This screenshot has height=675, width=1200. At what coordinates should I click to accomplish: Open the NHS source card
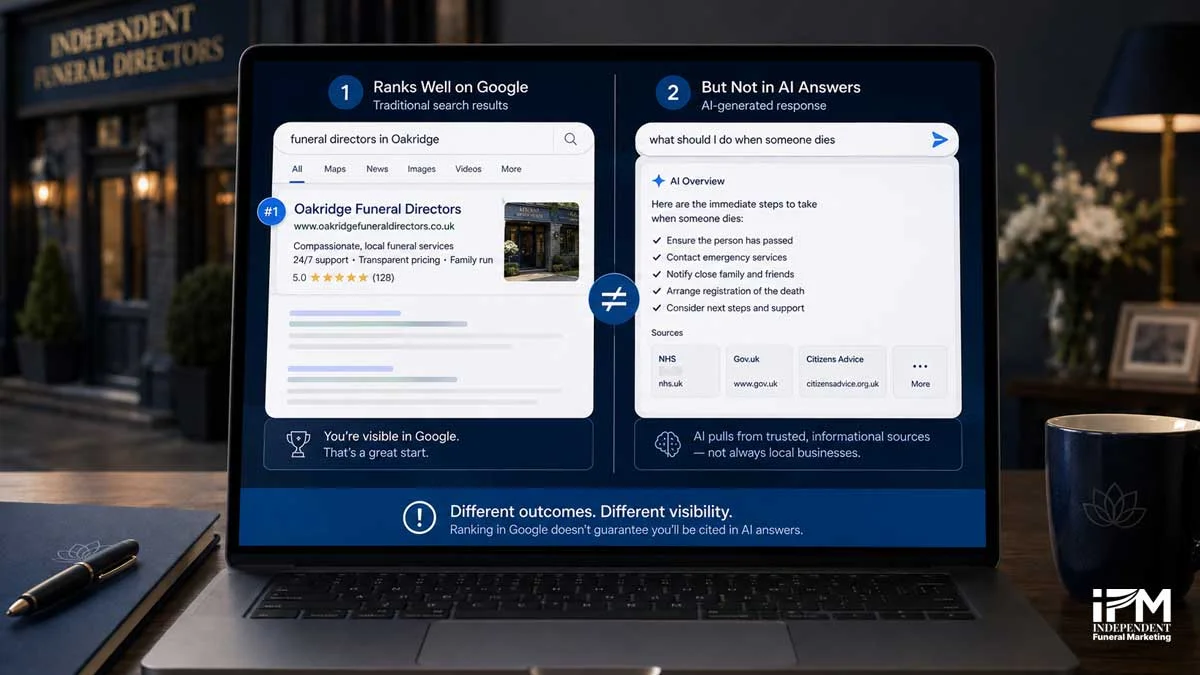point(685,371)
